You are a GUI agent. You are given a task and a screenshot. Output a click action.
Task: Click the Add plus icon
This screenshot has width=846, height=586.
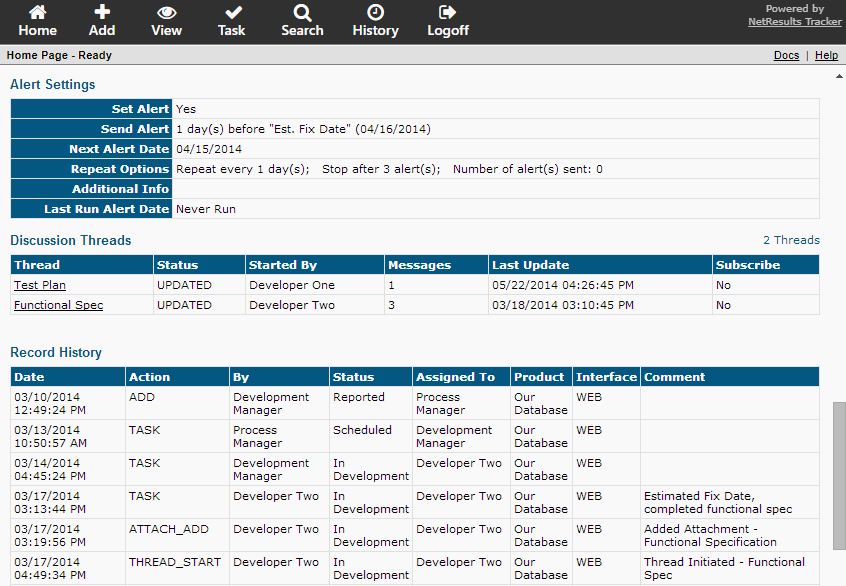[x=102, y=11]
